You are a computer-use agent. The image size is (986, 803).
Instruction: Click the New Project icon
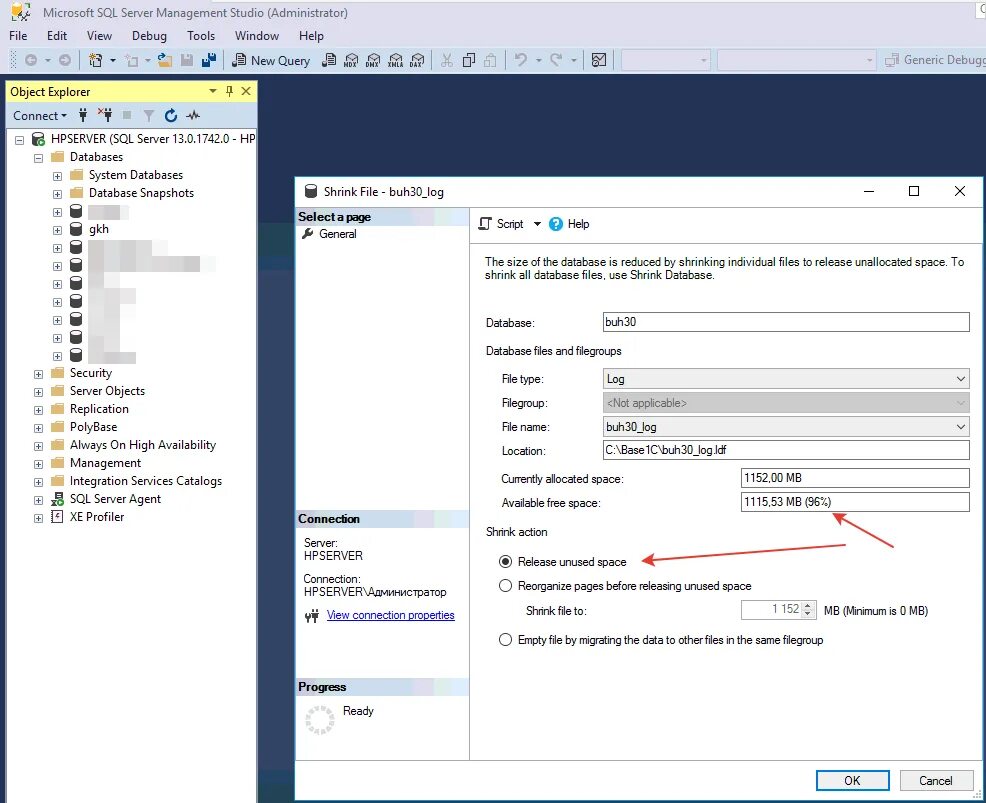95,60
